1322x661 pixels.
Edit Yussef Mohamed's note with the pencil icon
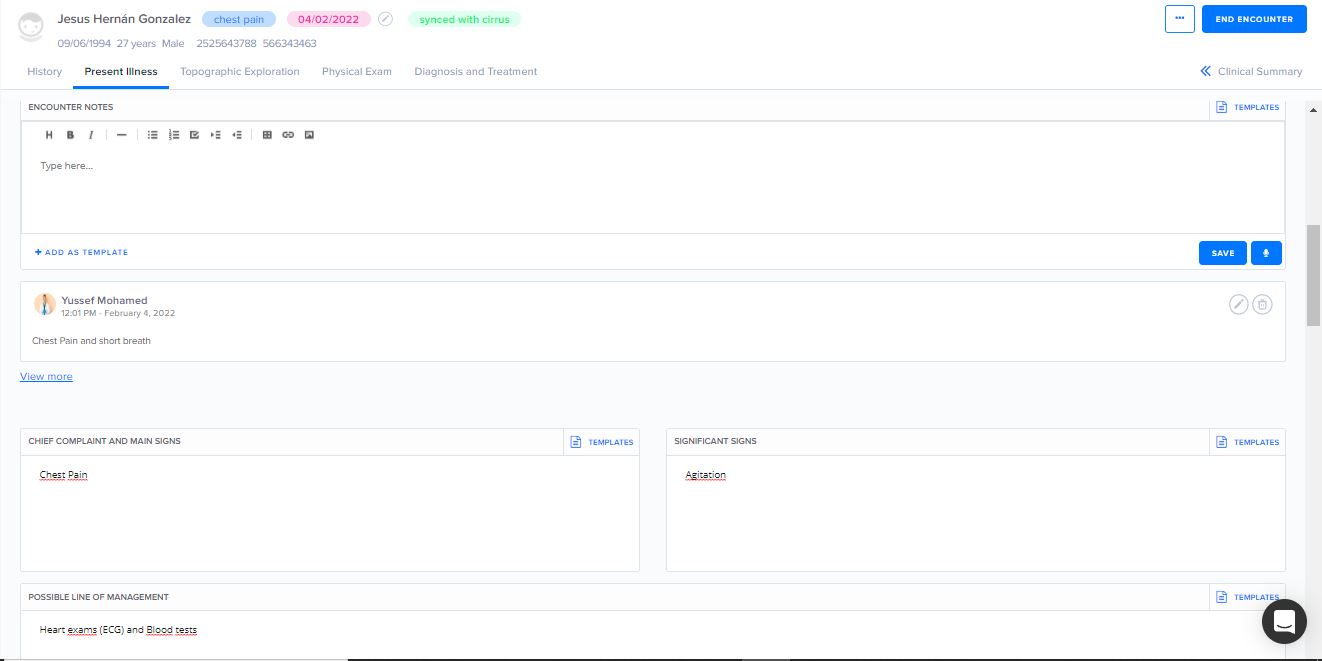tap(1238, 305)
